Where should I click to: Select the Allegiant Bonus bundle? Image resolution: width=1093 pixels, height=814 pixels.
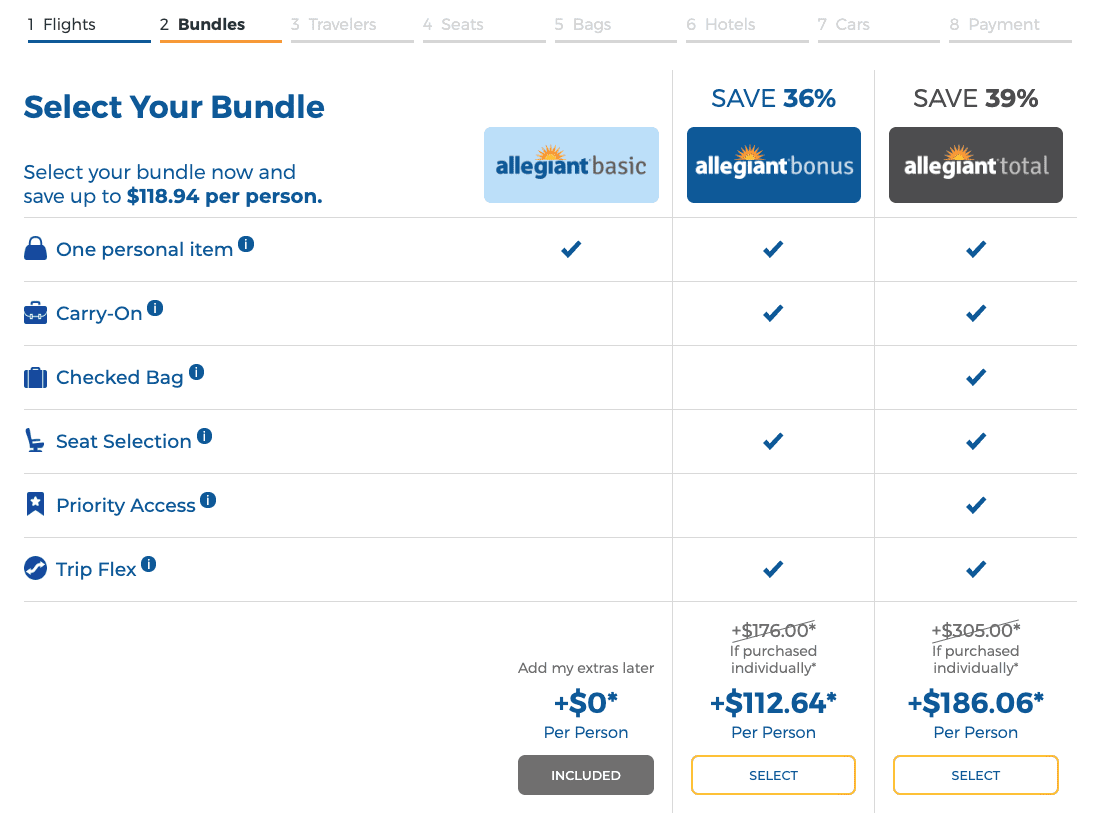point(772,775)
